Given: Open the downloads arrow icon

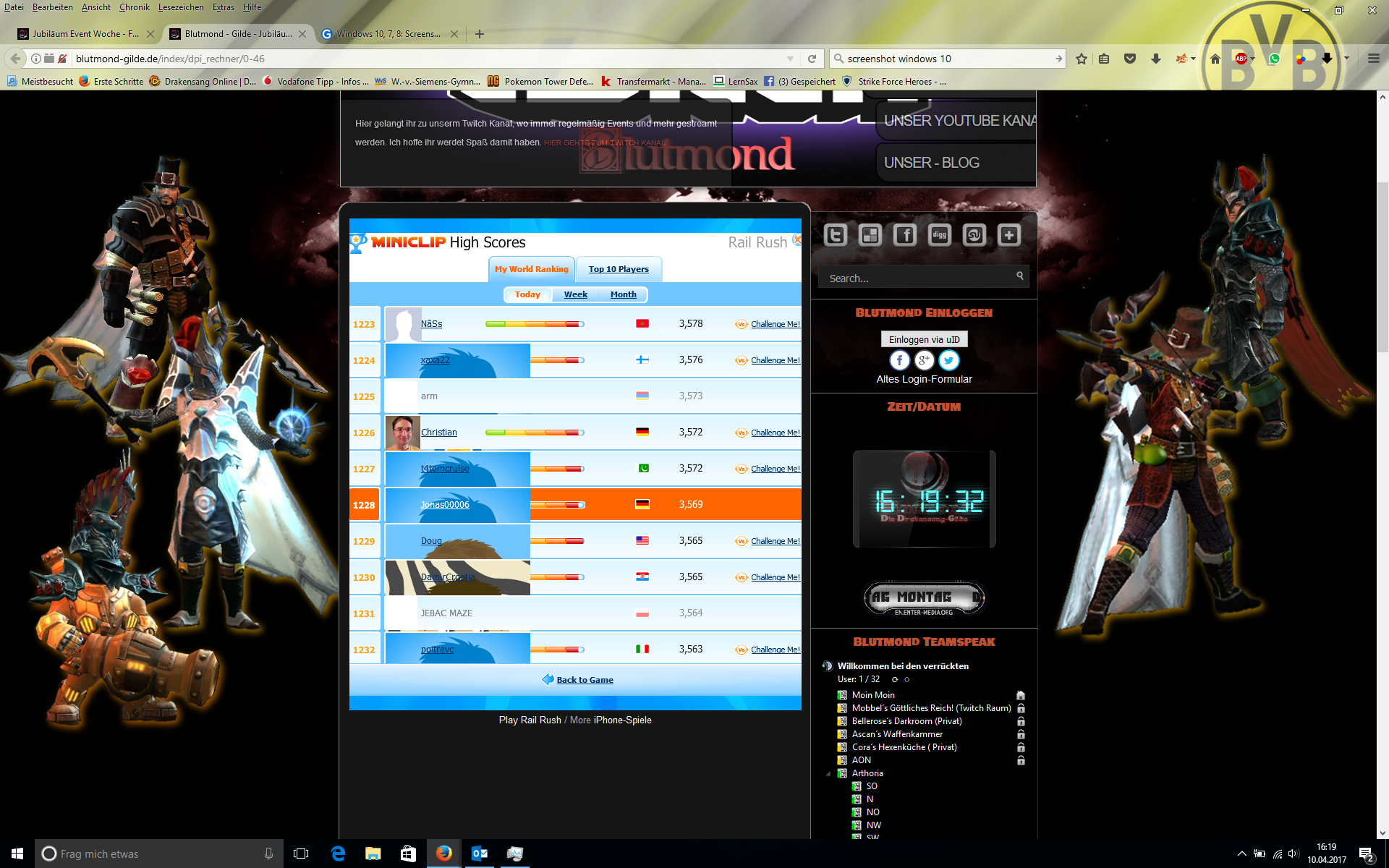Looking at the screenshot, I should [1156, 59].
